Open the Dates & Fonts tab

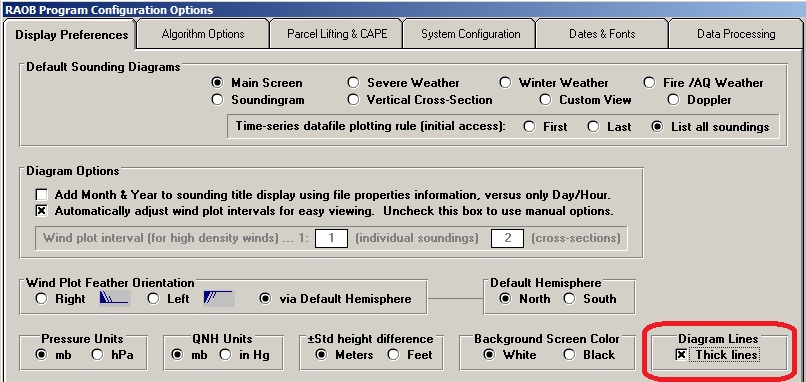coord(602,34)
